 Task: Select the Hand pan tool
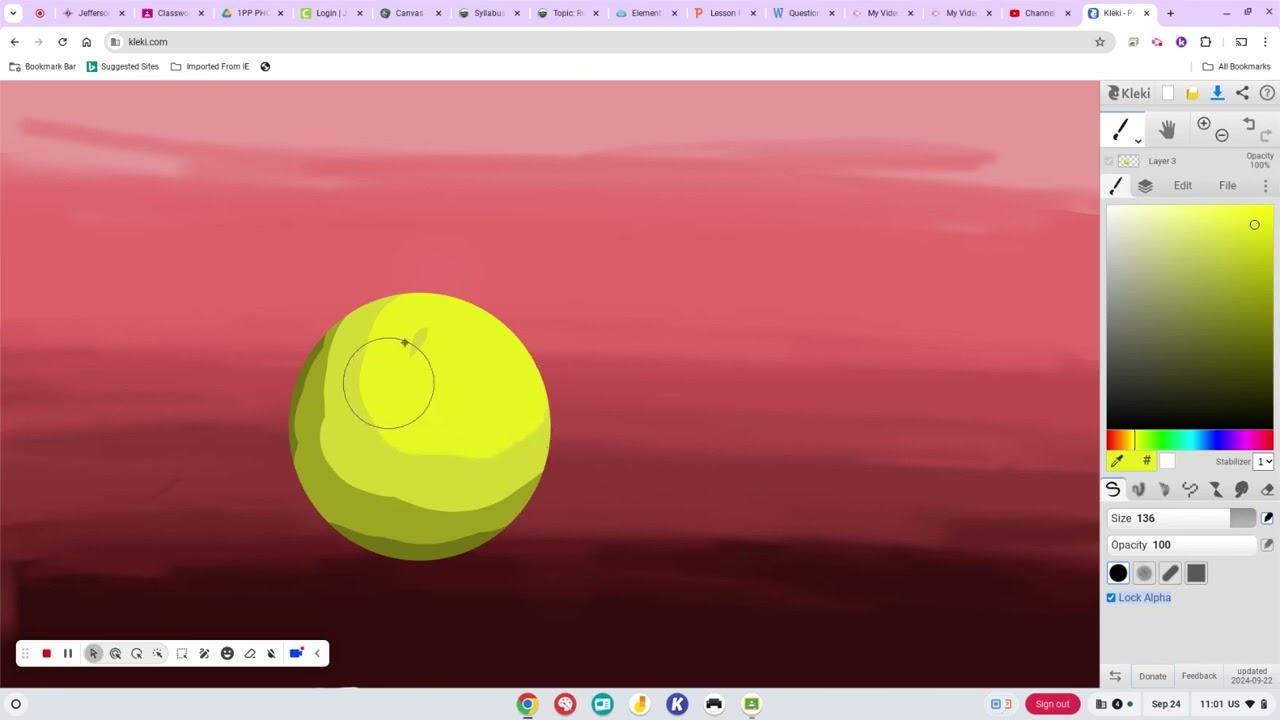(1167, 129)
